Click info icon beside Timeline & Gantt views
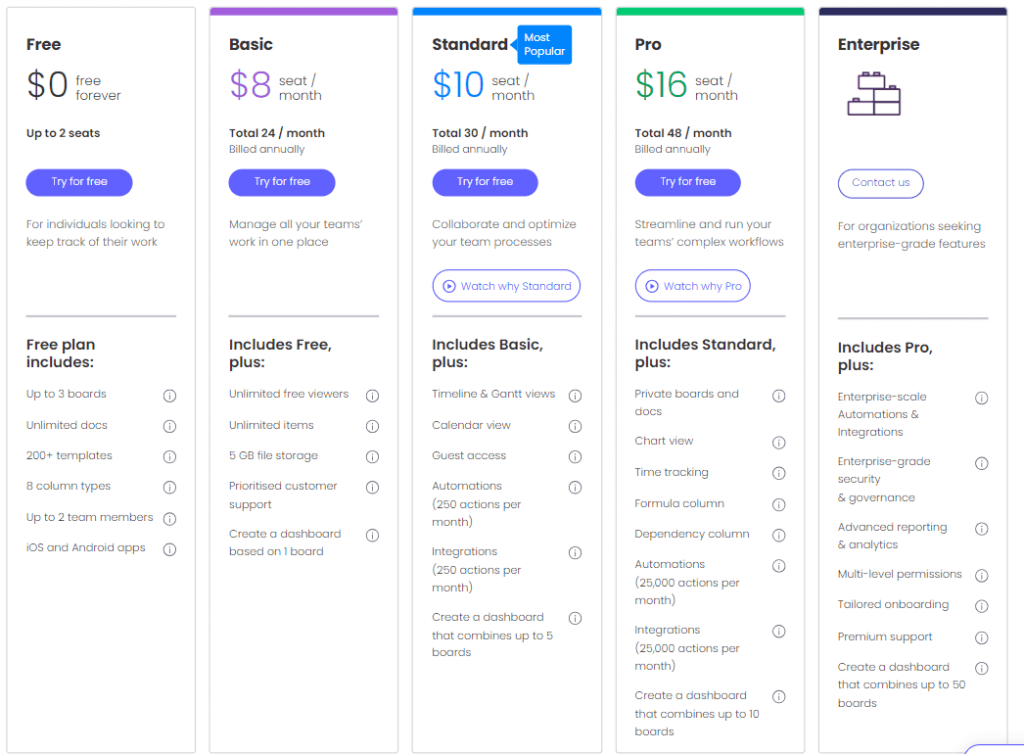This screenshot has height=754, width=1024. click(x=575, y=396)
